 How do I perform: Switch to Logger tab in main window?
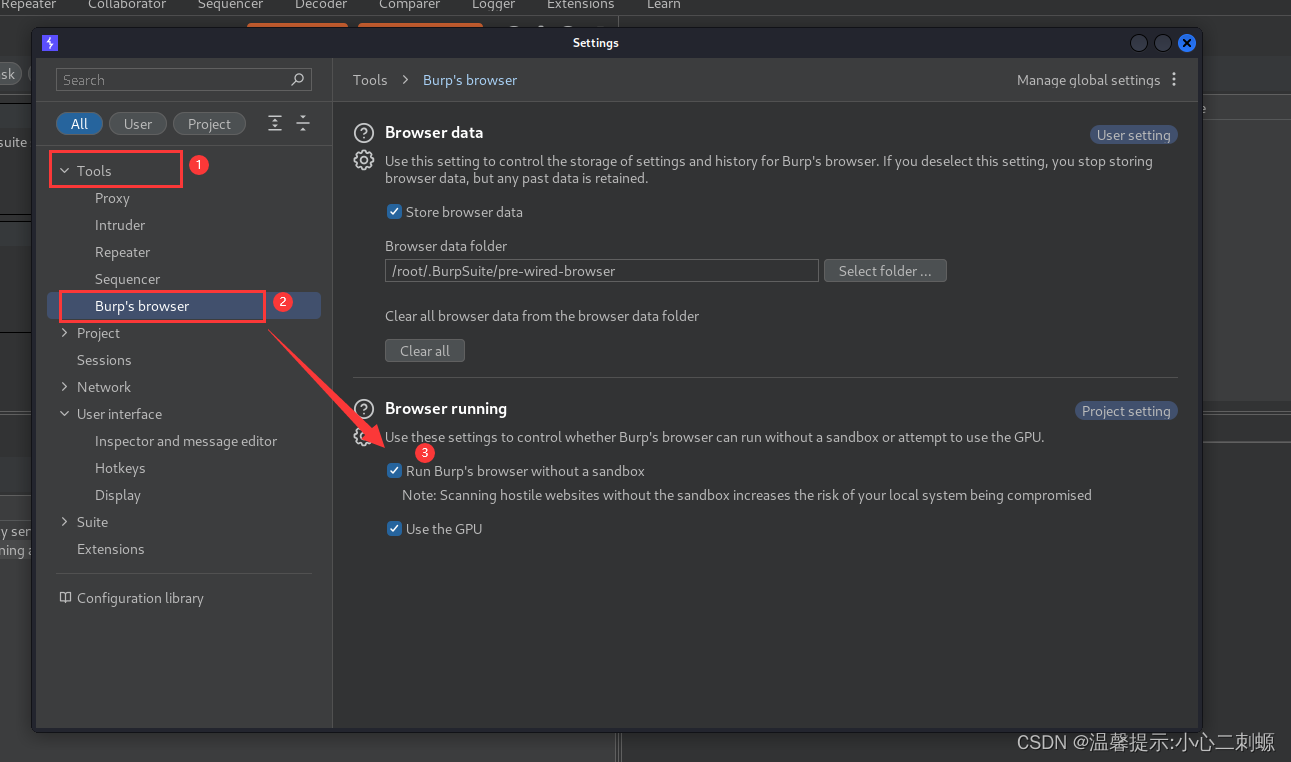pos(493,5)
